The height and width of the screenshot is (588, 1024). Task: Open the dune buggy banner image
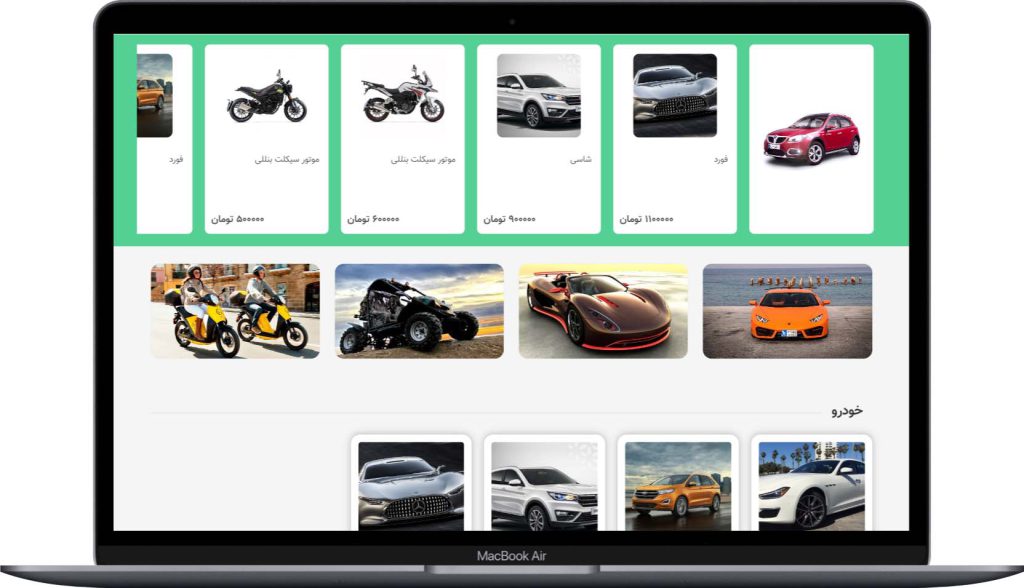tap(419, 311)
